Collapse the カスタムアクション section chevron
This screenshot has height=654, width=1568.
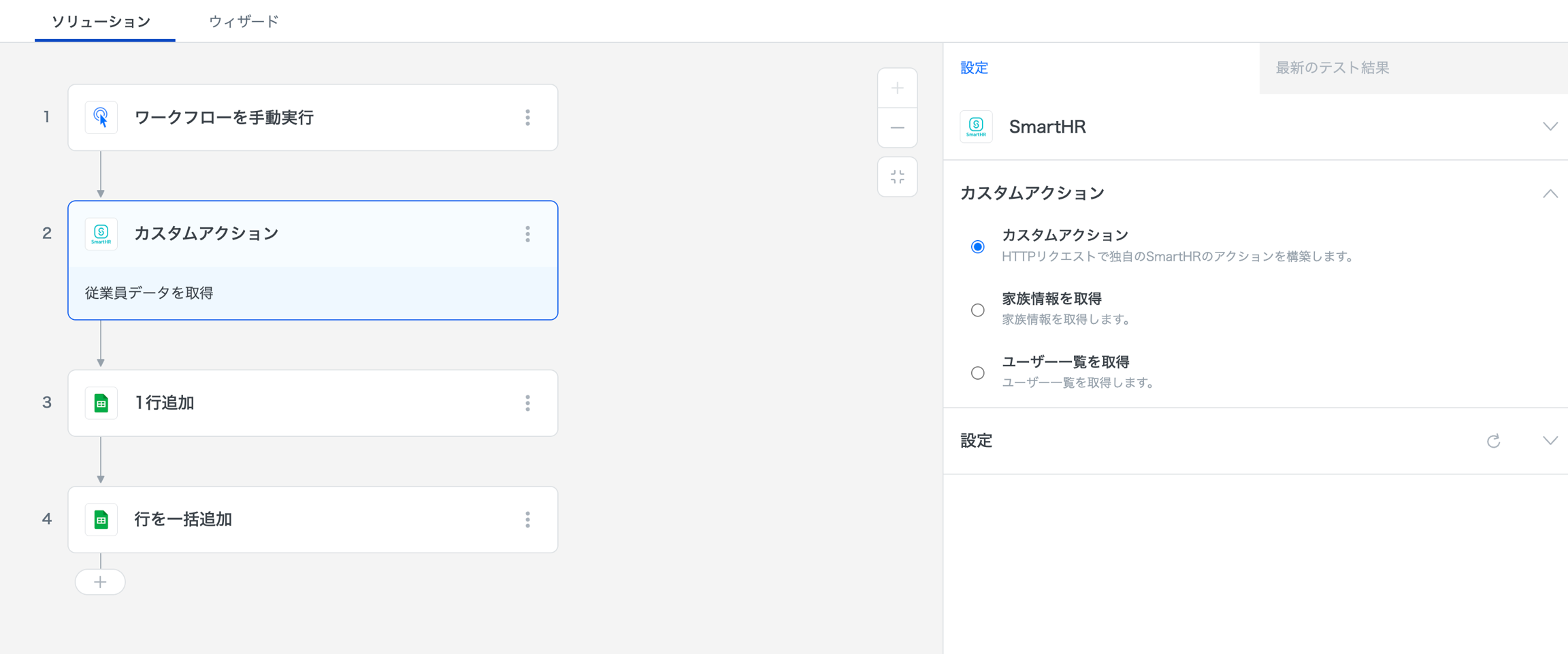[1550, 194]
